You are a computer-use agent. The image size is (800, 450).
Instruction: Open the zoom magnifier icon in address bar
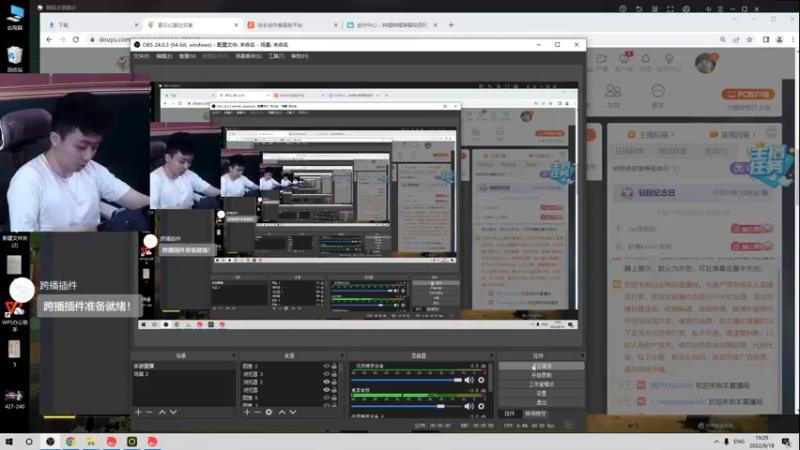click(x=723, y=39)
